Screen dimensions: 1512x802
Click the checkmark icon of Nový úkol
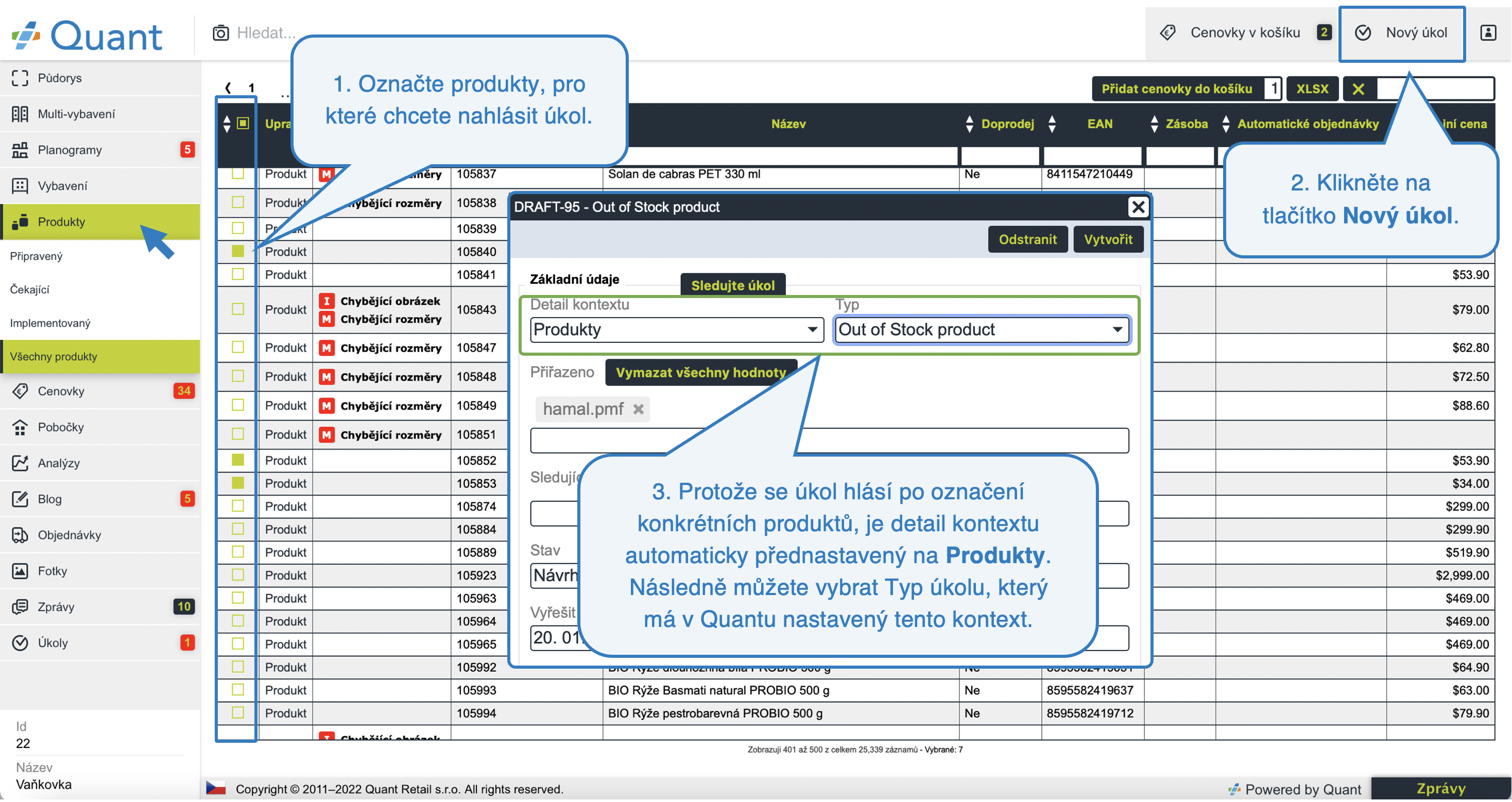tap(1363, 33)
